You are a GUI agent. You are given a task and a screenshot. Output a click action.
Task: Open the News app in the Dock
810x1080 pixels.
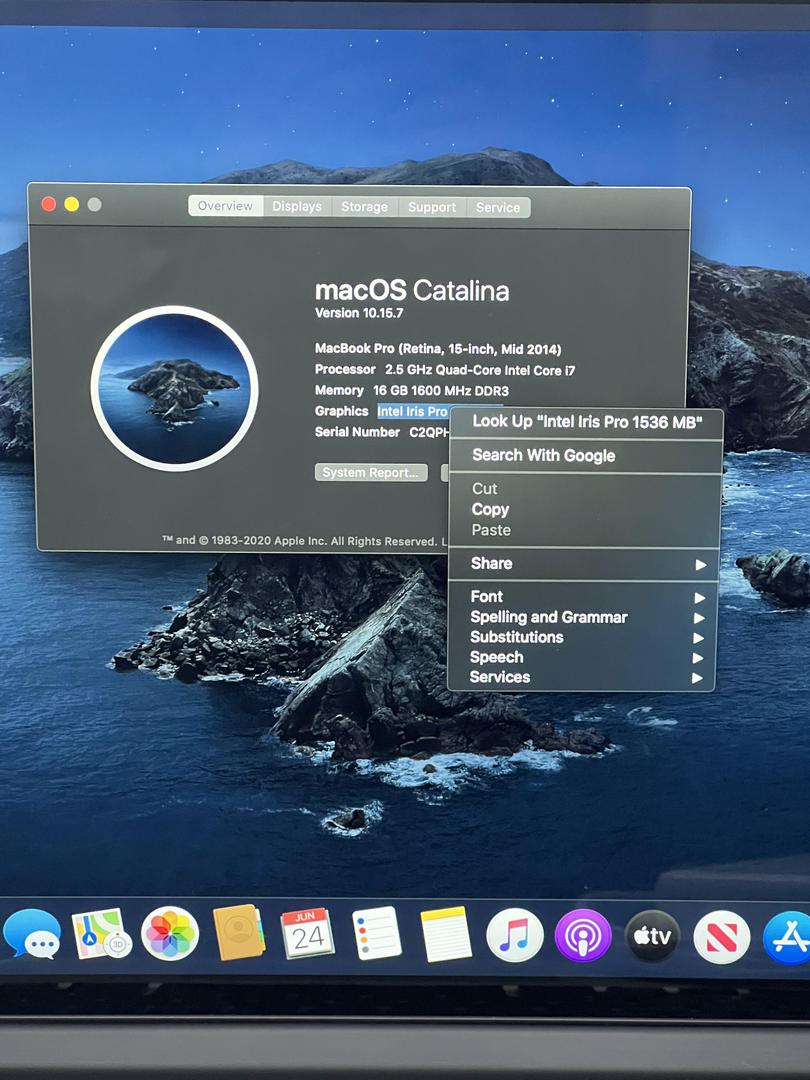click(x=721, y=937)
